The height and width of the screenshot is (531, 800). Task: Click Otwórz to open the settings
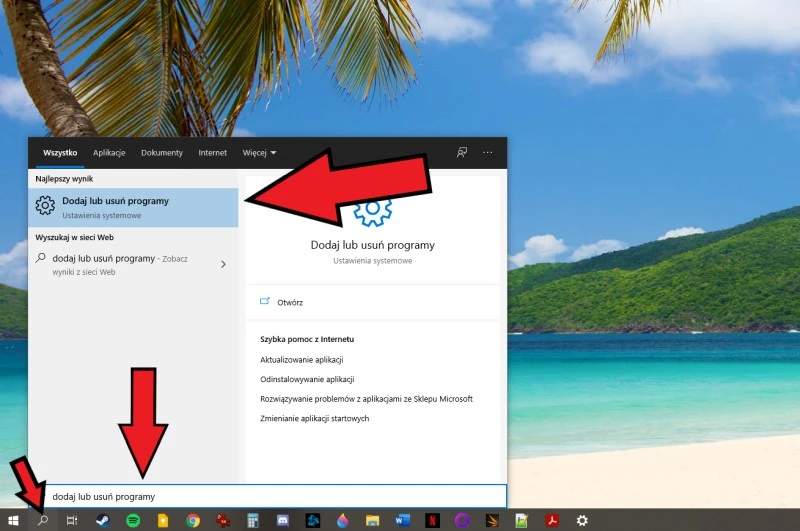pos(290,302)
